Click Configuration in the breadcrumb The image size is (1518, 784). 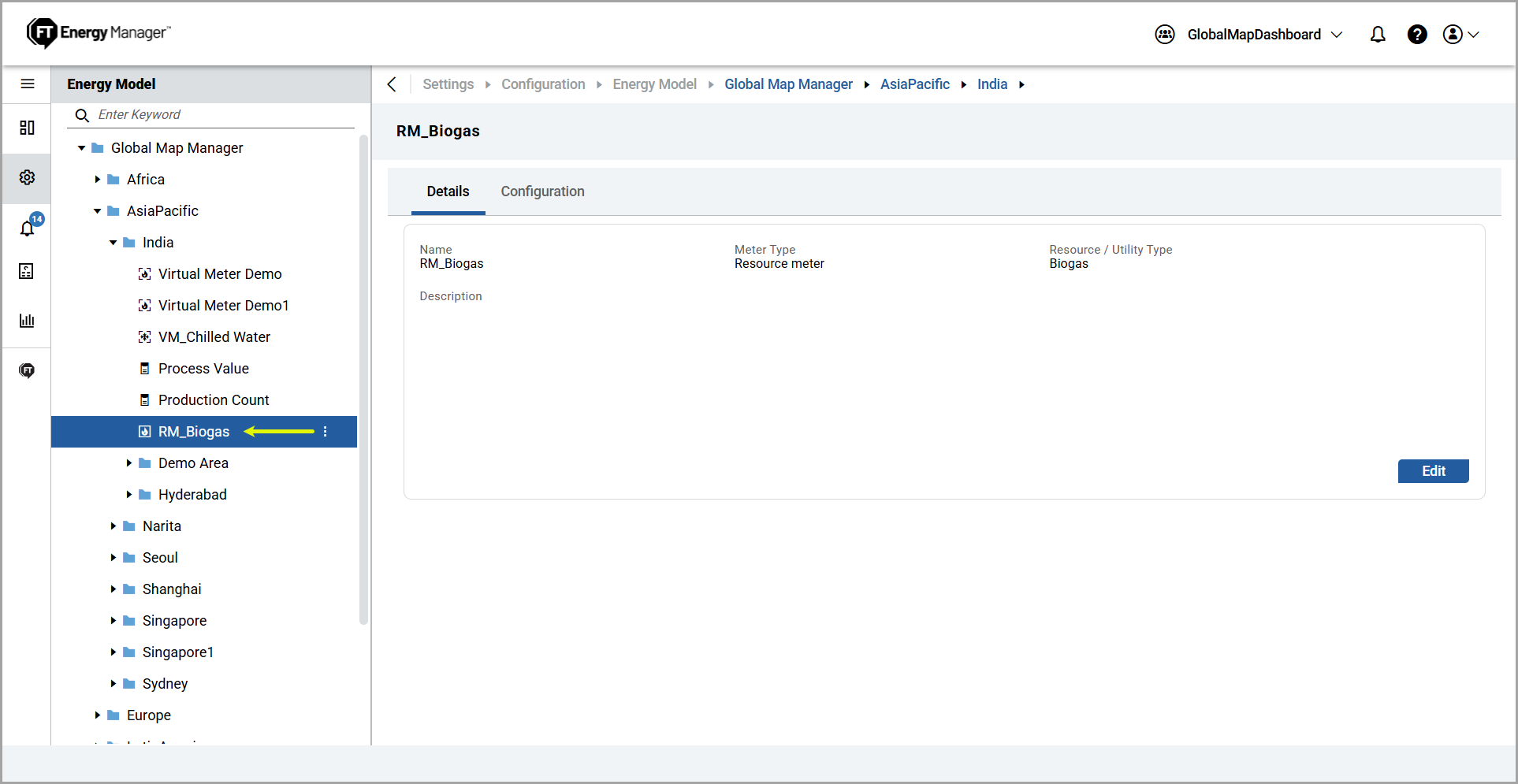click(x=543, y=84)
